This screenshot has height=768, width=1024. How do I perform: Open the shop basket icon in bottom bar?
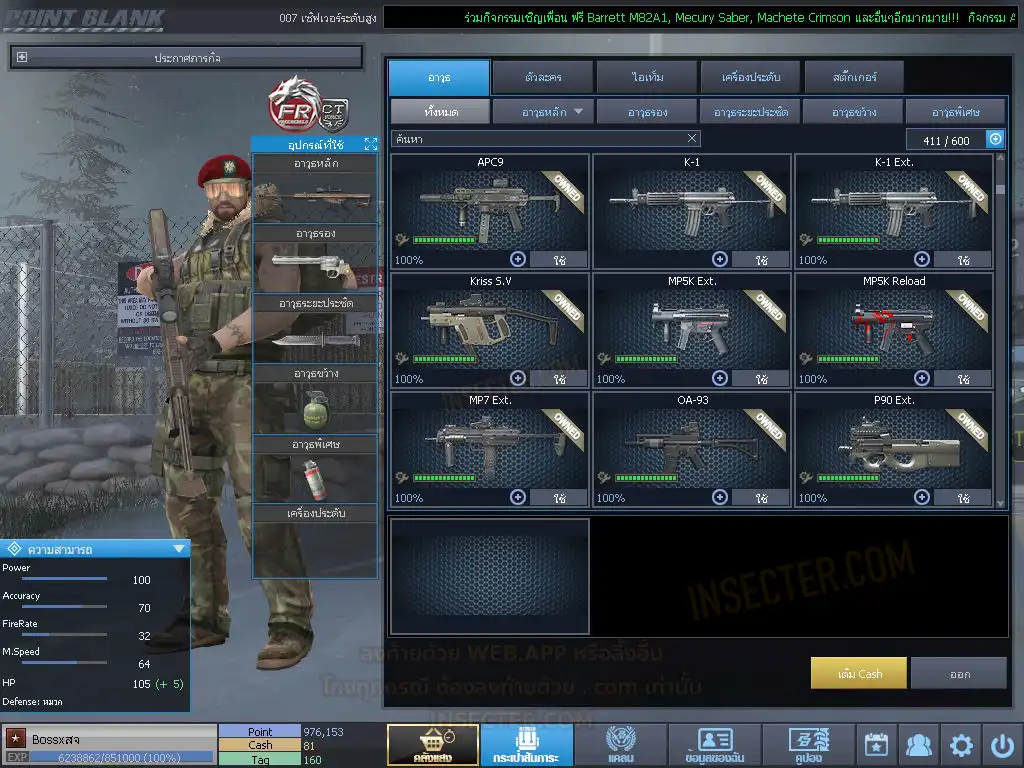pos(432,745)
